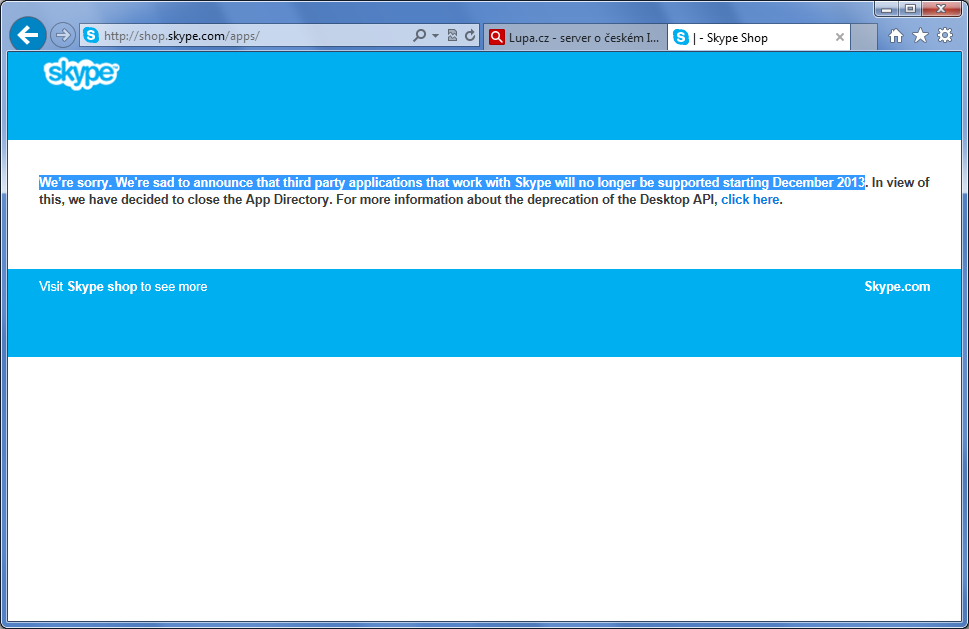Open the browser Home page icon

(895, 36)
